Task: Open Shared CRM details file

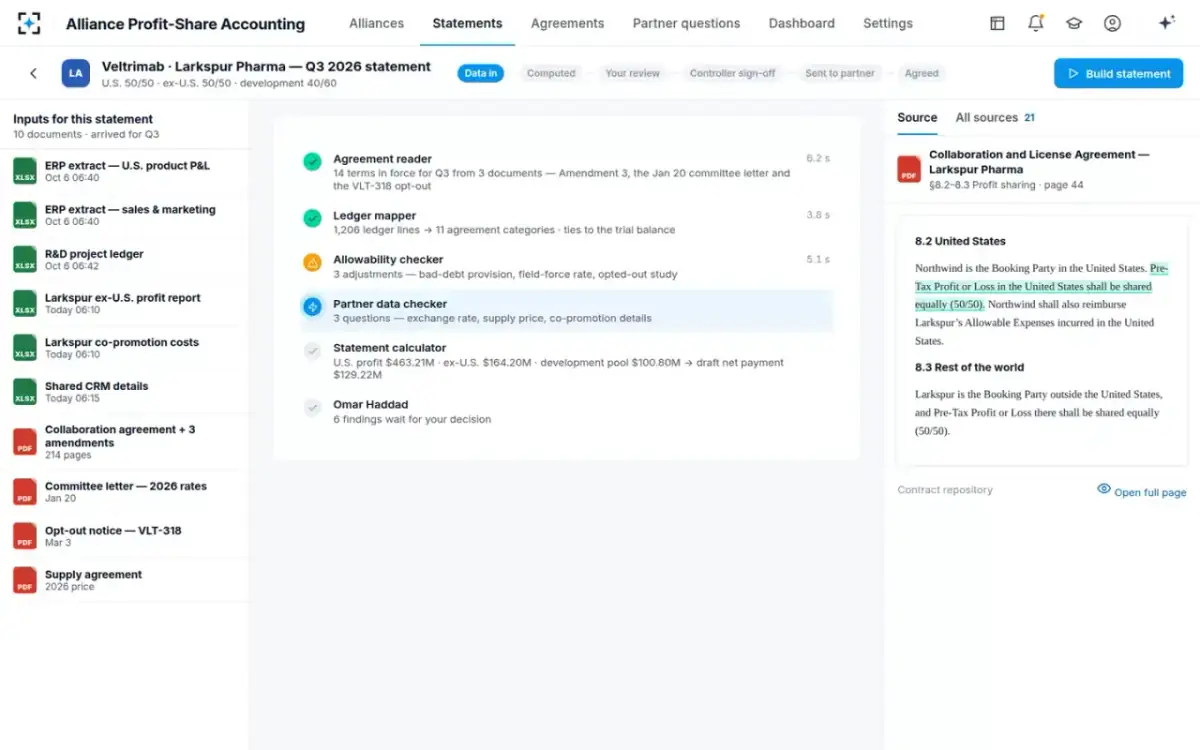Action: pos(124,392)
